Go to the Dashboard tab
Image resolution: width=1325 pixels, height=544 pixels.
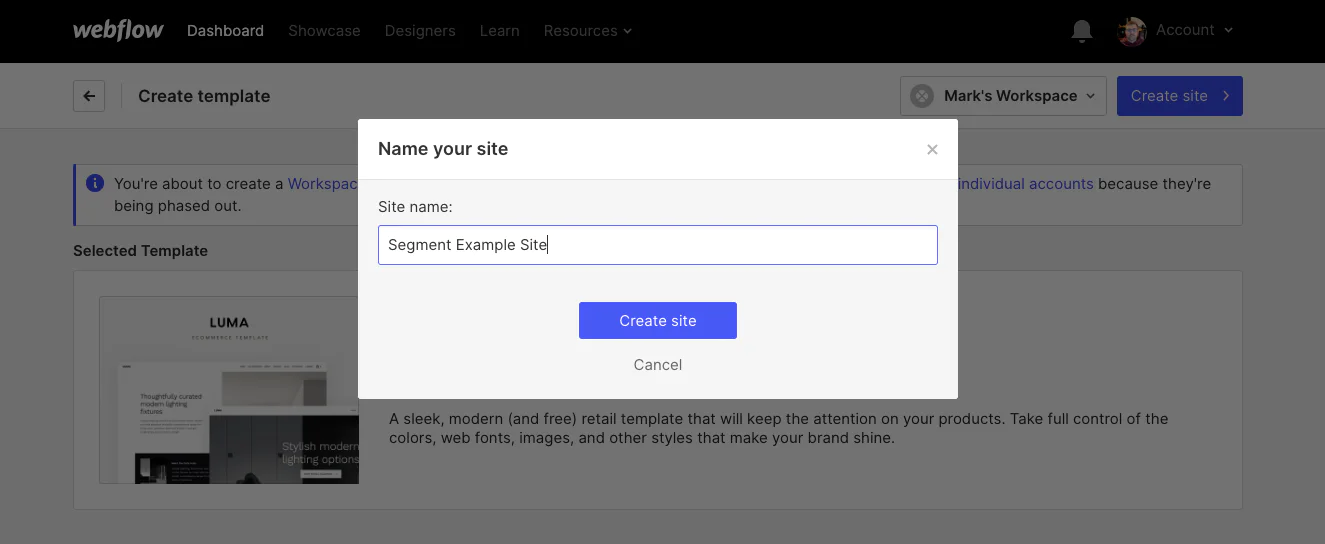(225, 31)
